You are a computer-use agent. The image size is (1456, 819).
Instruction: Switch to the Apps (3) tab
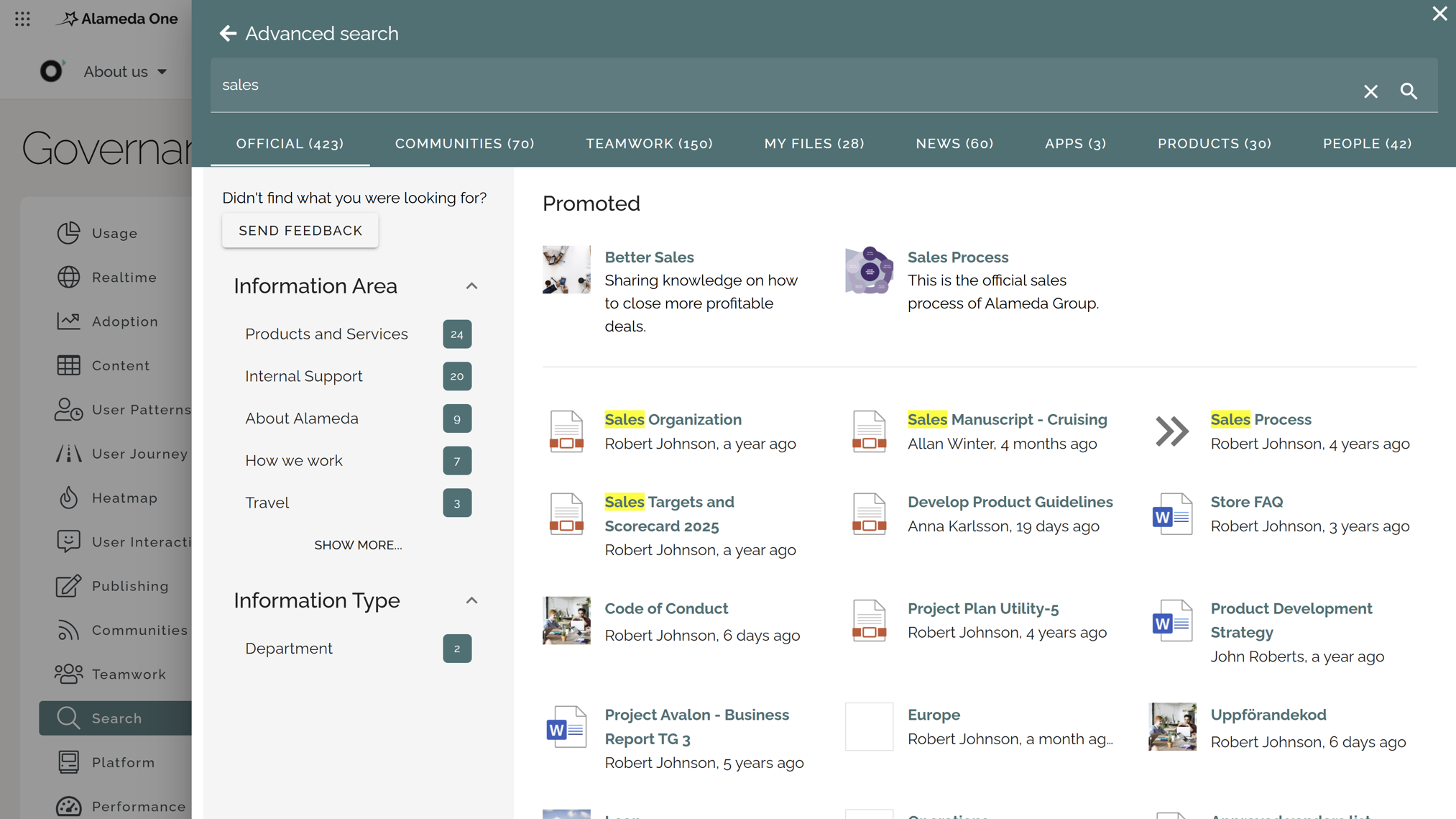[1075, 144]
